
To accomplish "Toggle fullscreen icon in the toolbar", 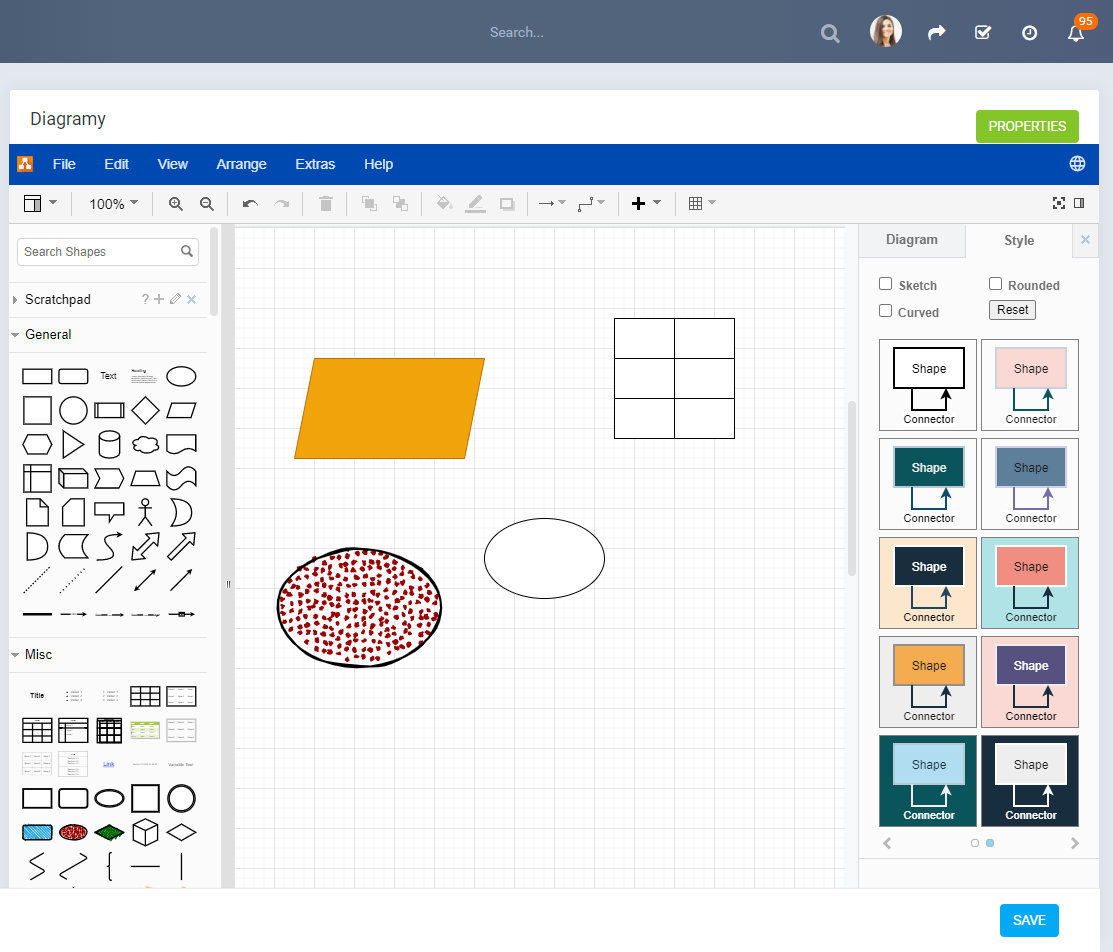I will (1058, 203).
